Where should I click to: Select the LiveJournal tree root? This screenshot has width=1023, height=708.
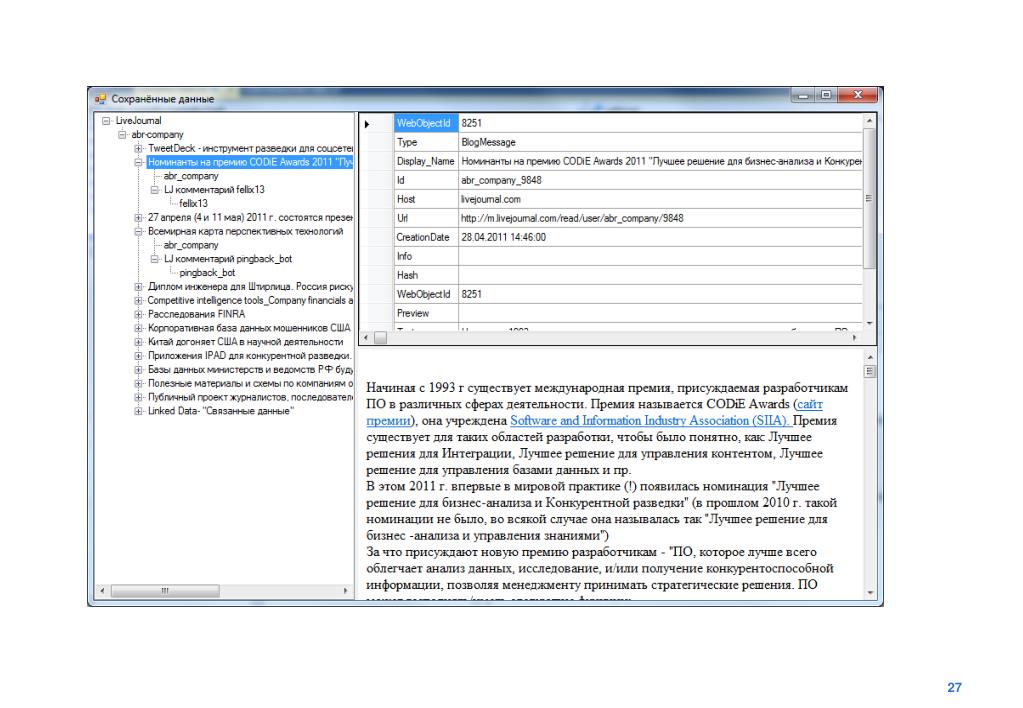[x=138, y=121]
